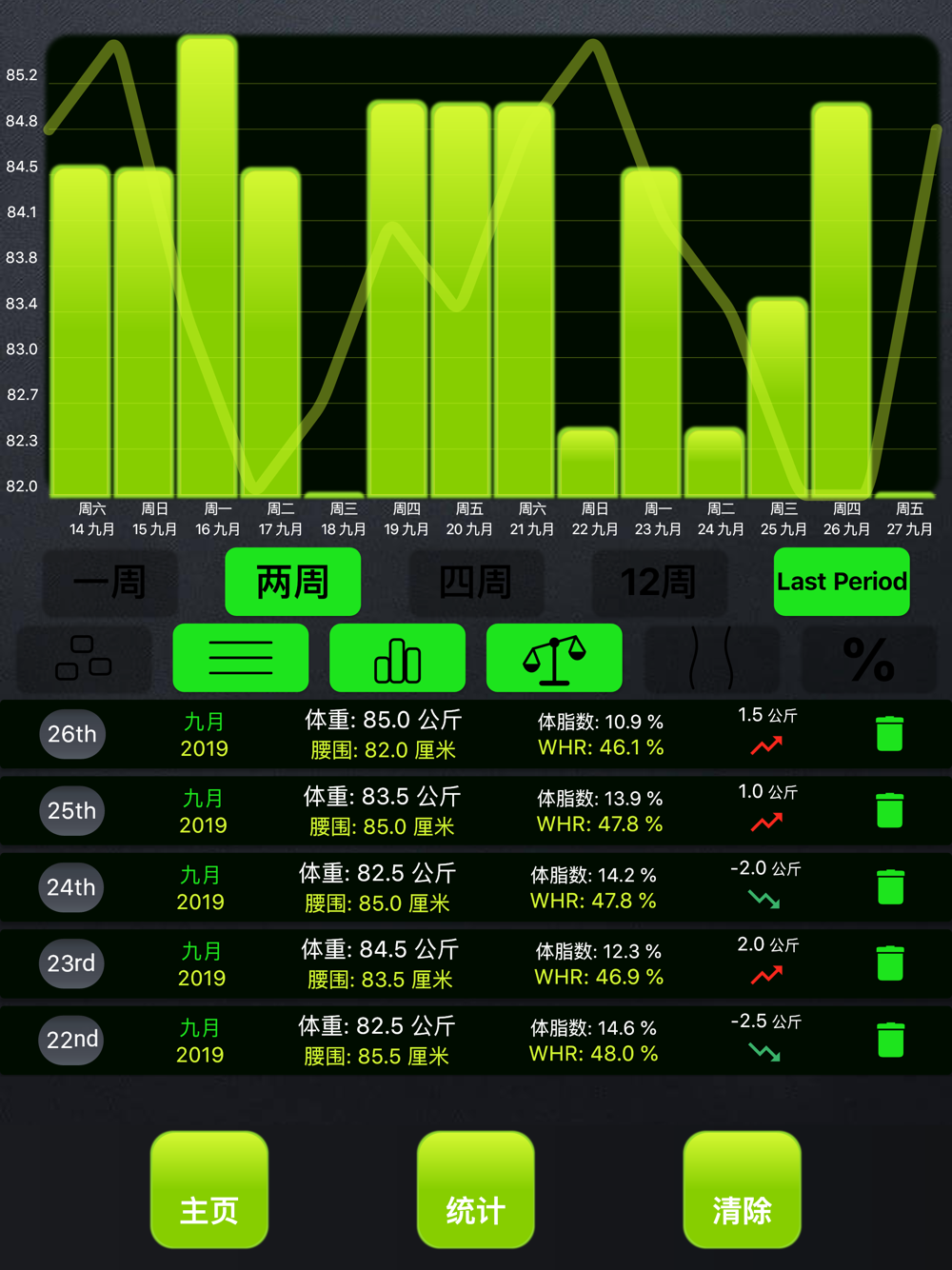Tap 腰围: 82.0 厘米 text
This screenshot has height=1270, width=952.
(x=383, y=750)
